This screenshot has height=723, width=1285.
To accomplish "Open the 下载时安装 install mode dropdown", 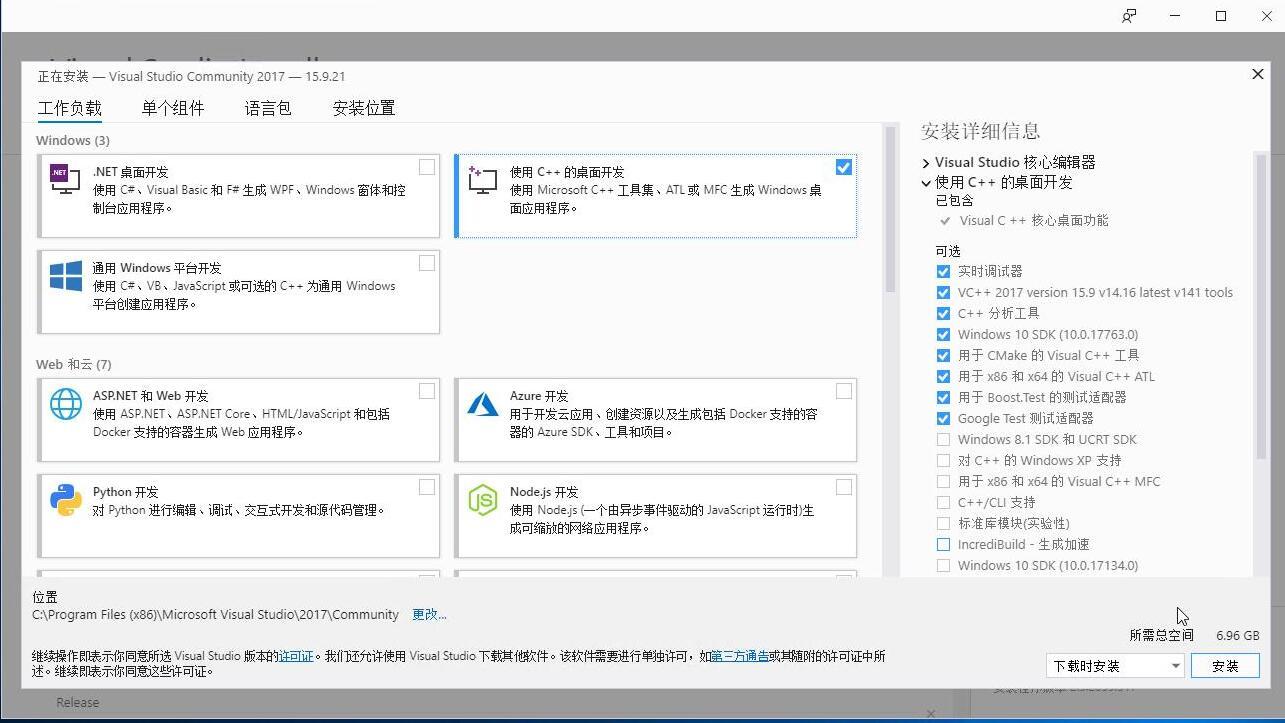I will point(1115,666).
